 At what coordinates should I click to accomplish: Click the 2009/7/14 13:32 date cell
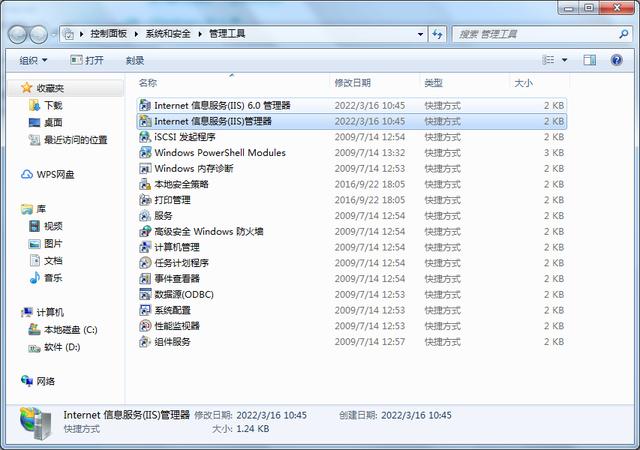pyautogui.click(x=370, y=153)
